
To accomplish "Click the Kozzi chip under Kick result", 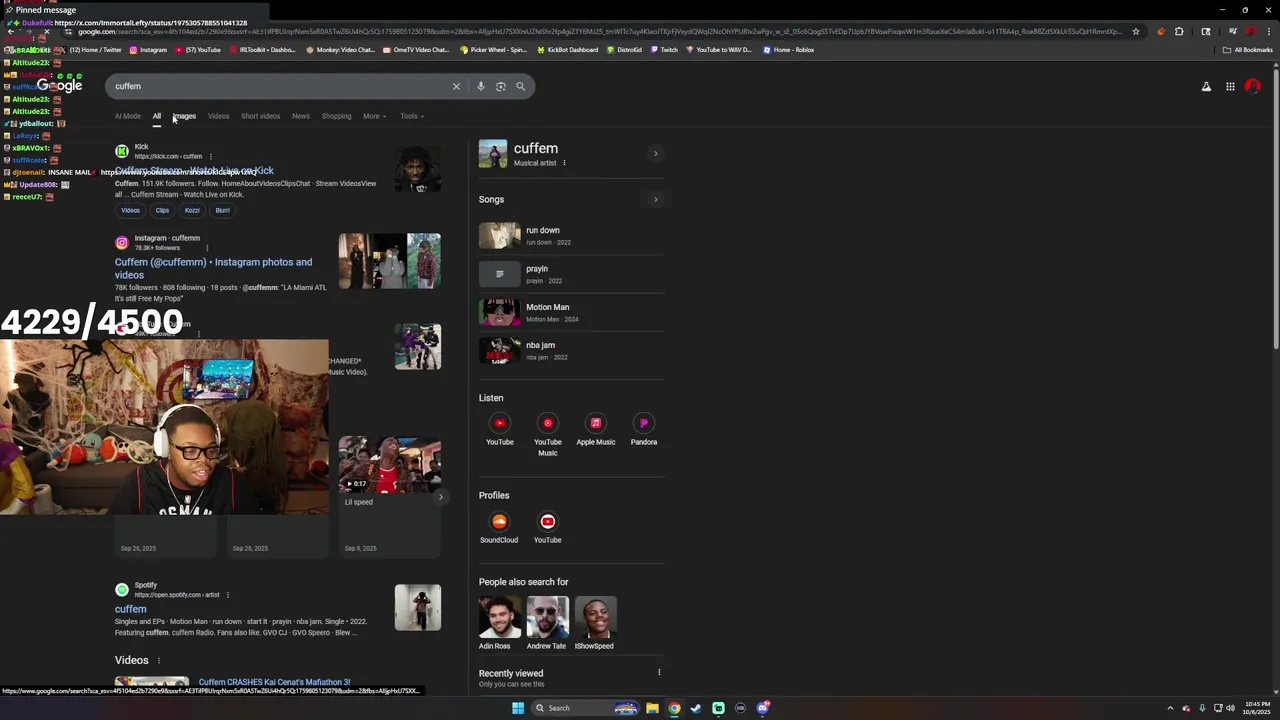I will point(192,210).
